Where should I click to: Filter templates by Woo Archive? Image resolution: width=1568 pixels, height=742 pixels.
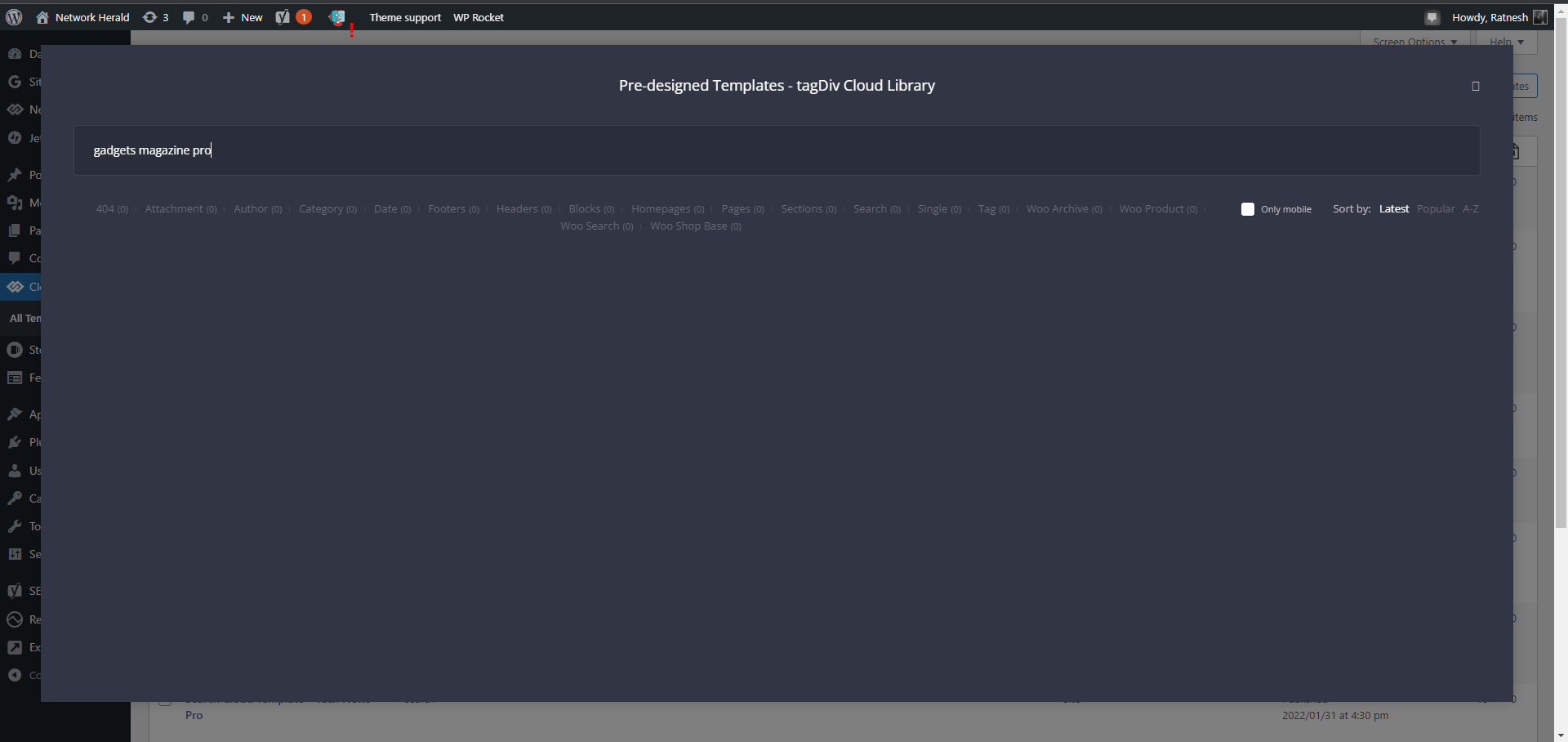(1064, 209)
